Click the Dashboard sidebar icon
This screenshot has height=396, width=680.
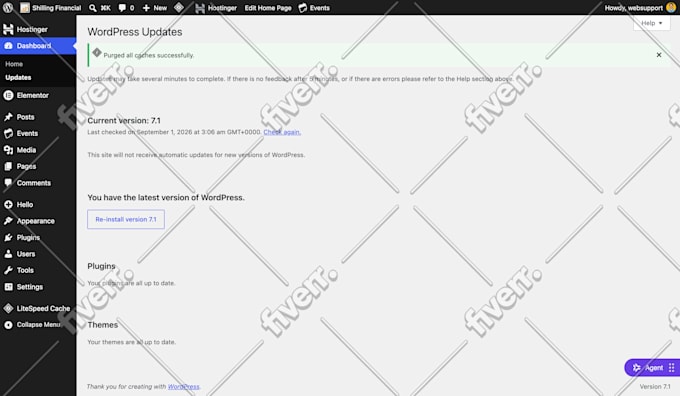click(x=8, y=46)
